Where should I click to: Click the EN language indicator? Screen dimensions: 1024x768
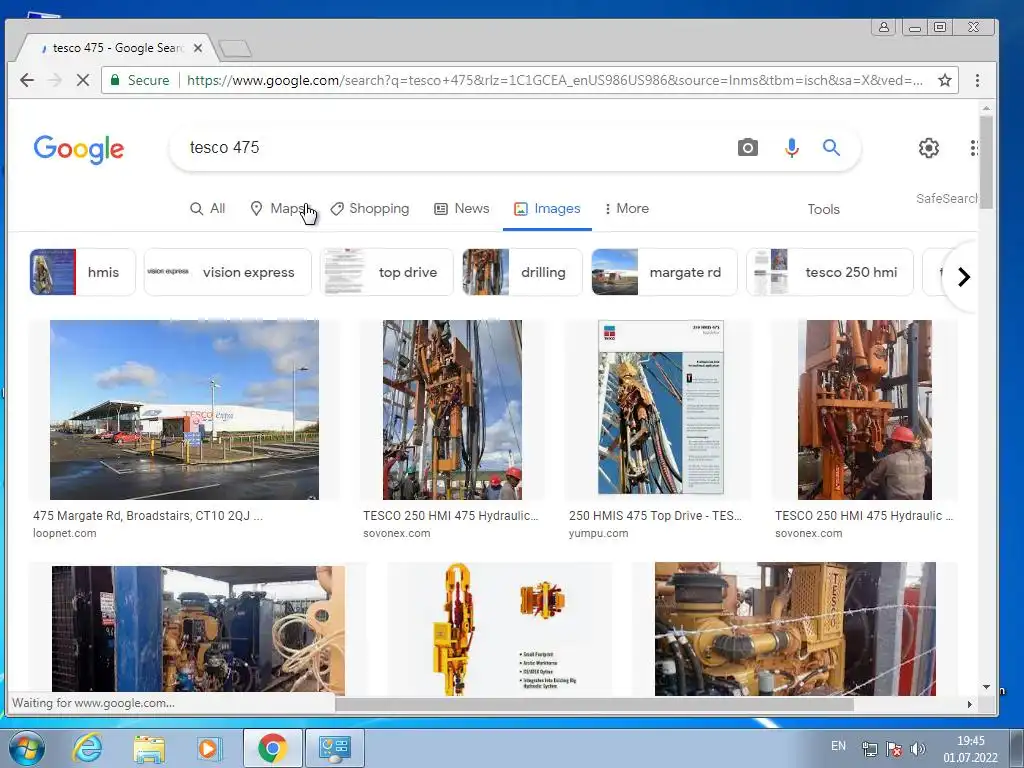pos(839,746)
